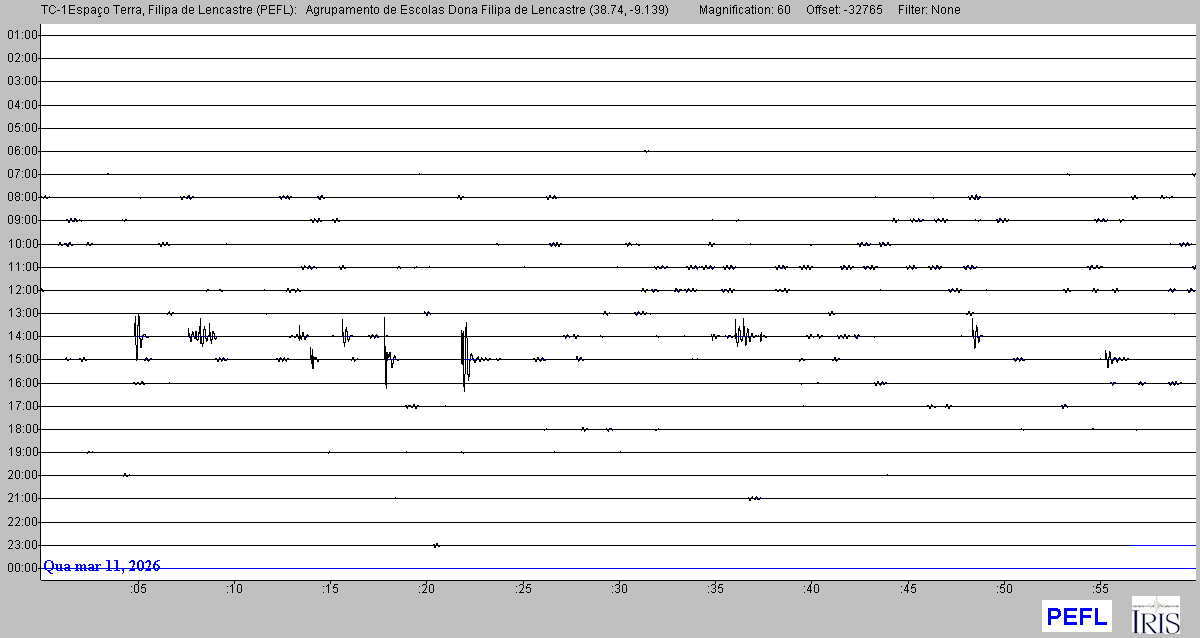The width and height of the screenshot is (1200, 638).
Task: Click the 04:00 hour label
Action: point(22,105)
